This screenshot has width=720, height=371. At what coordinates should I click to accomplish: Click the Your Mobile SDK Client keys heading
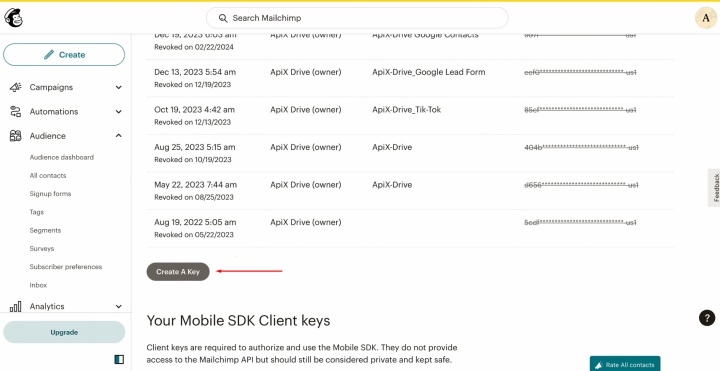pos(238,320)
